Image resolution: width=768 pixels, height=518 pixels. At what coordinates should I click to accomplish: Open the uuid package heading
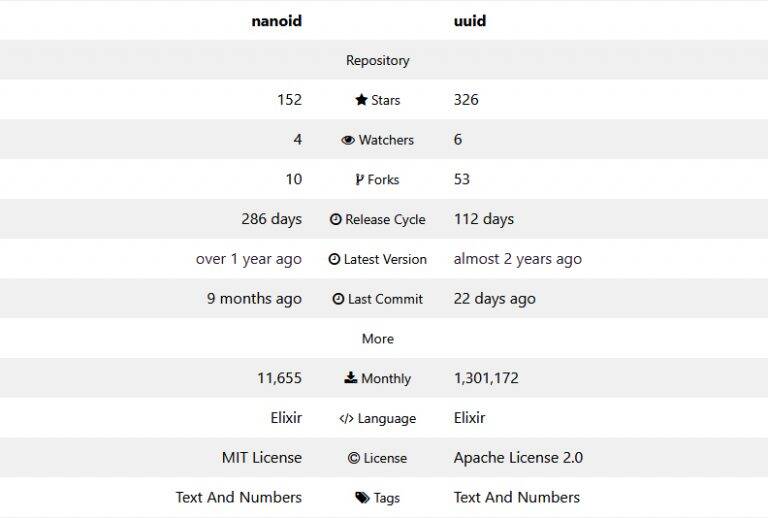point(470,21)
